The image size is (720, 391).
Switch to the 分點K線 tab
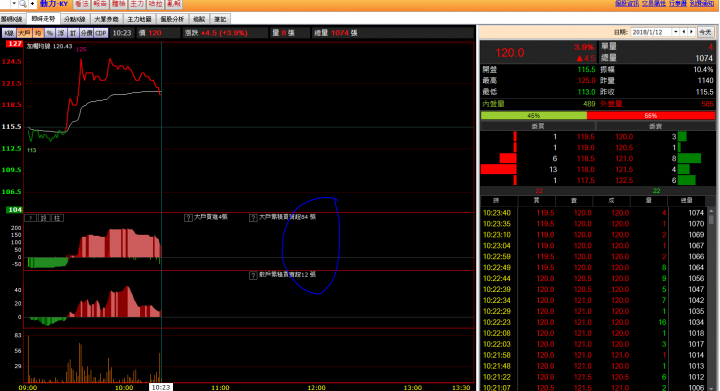[x=75, y=19]
